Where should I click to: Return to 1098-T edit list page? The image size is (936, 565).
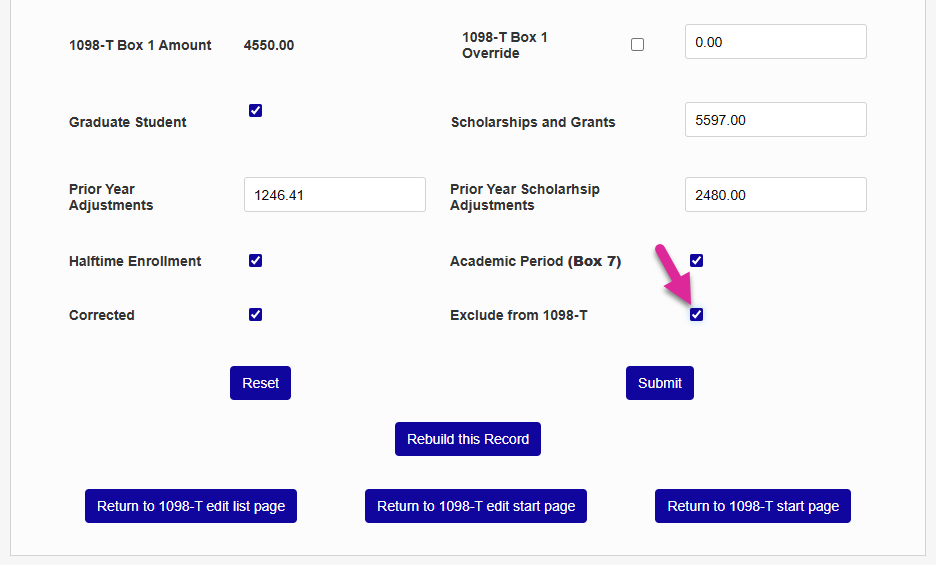click(191, 506)
